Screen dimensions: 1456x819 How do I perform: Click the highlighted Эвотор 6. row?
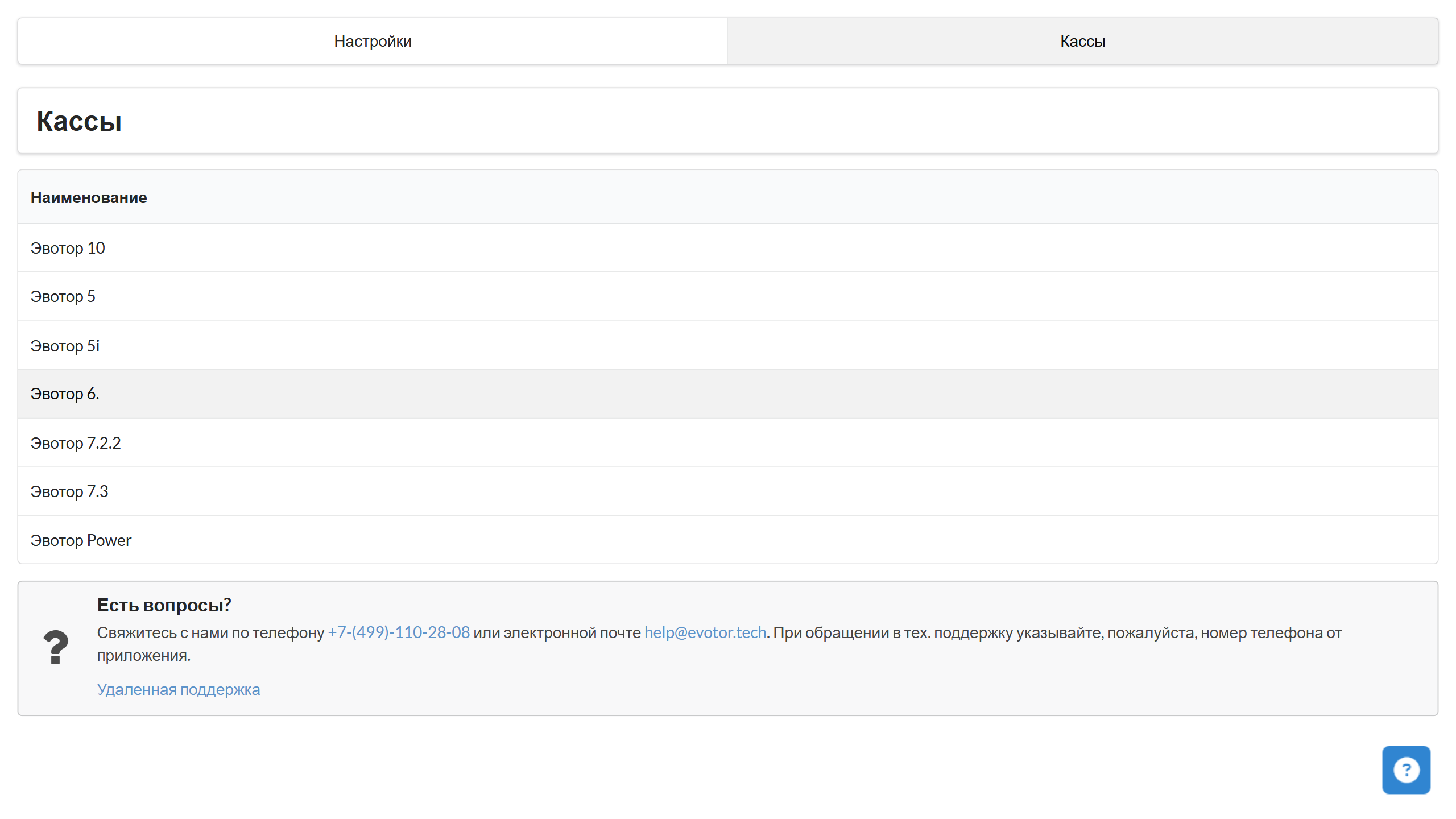click(x=728, y=394)
